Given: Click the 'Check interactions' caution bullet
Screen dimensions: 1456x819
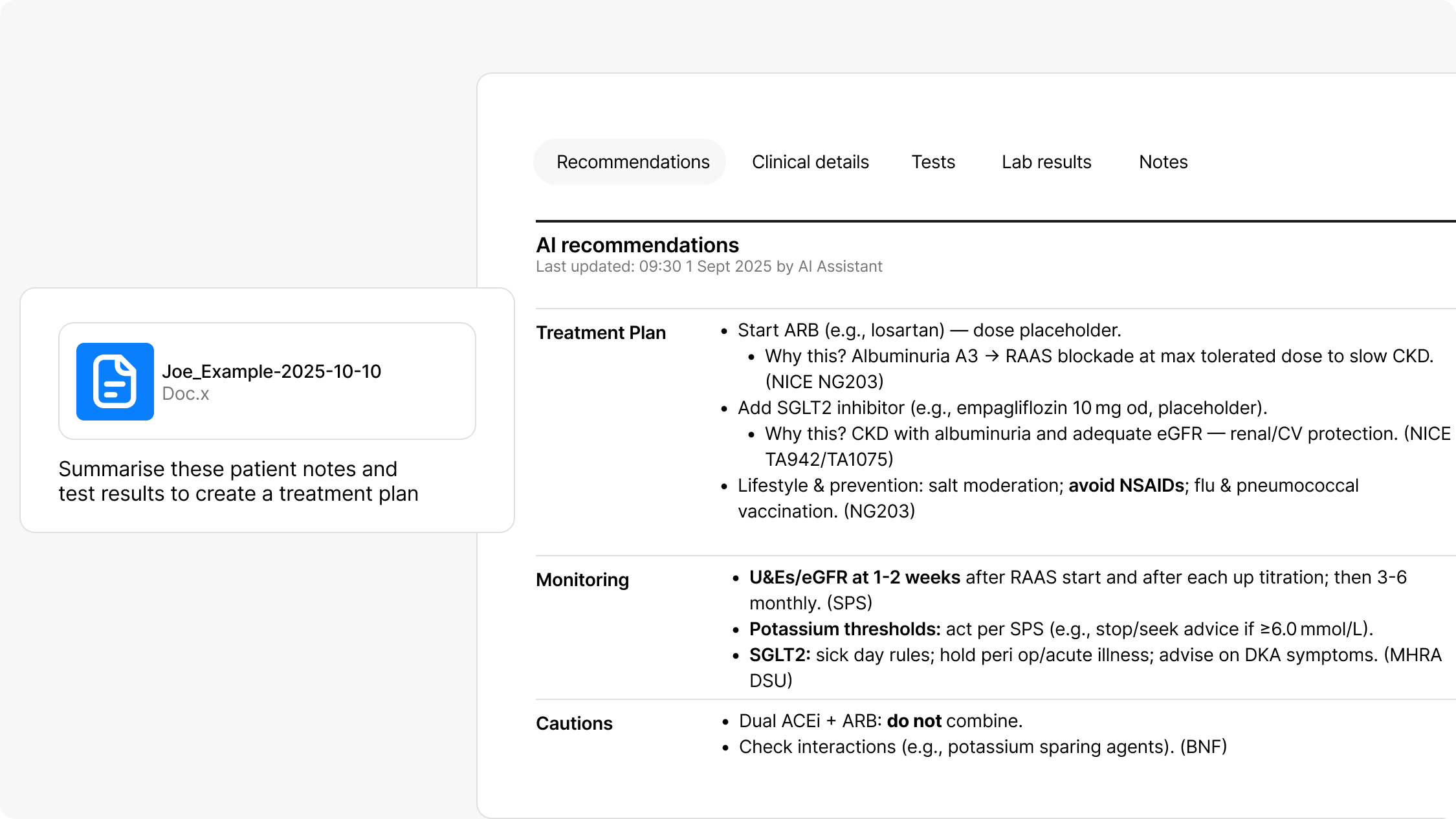Looking at the screenshot, I should tap(982, 747).
